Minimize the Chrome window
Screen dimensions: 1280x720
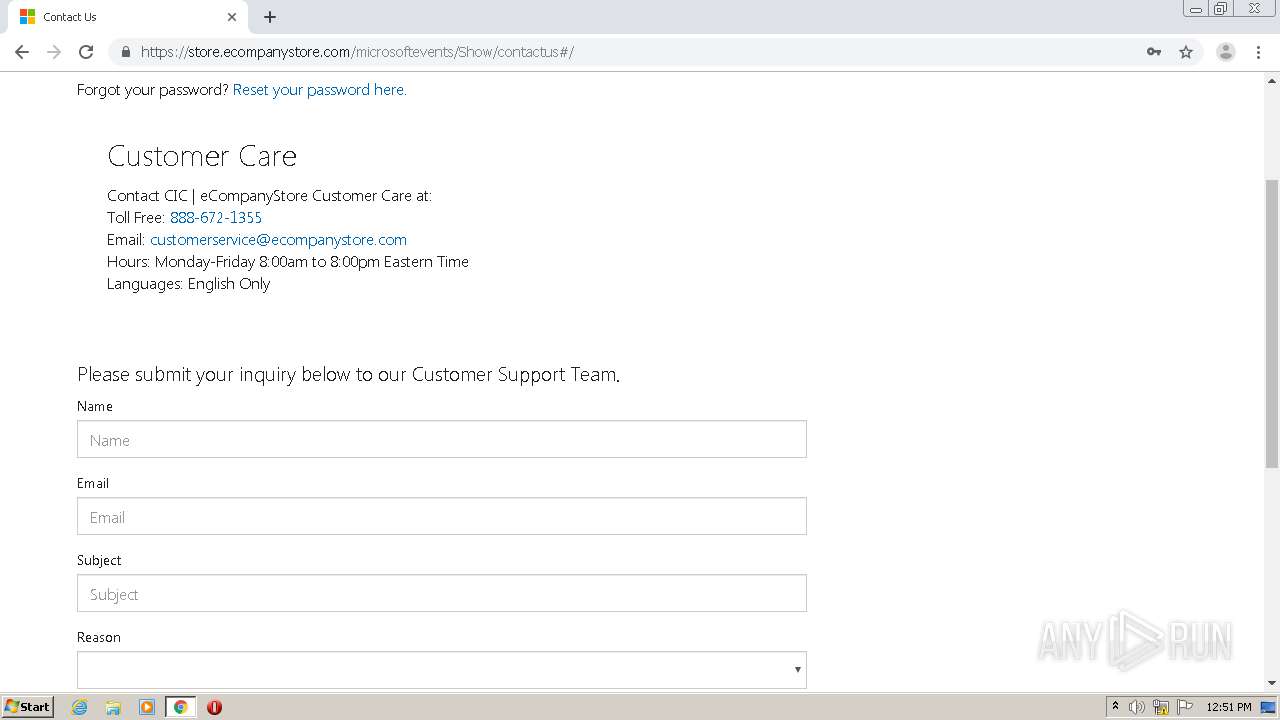tap(1196, 9)
